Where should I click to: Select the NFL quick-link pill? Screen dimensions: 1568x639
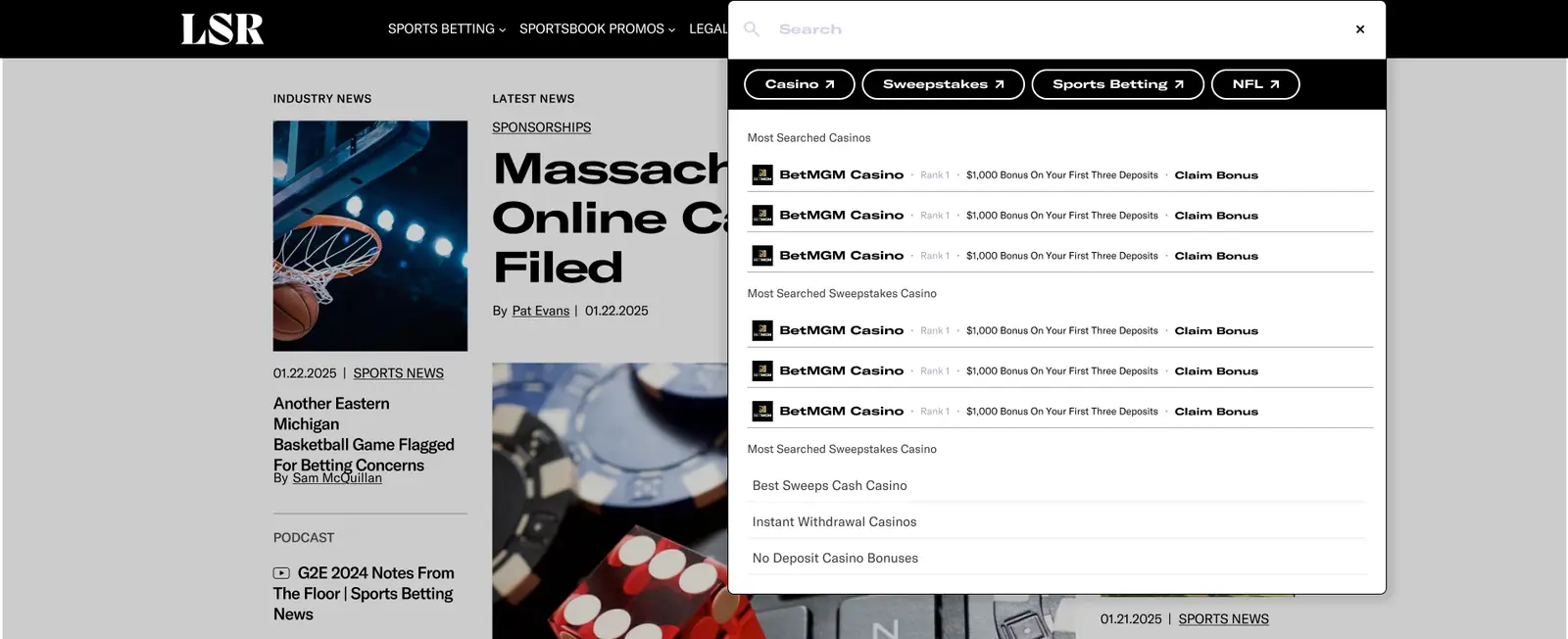pyautogui.click(x=1255, y=84)
